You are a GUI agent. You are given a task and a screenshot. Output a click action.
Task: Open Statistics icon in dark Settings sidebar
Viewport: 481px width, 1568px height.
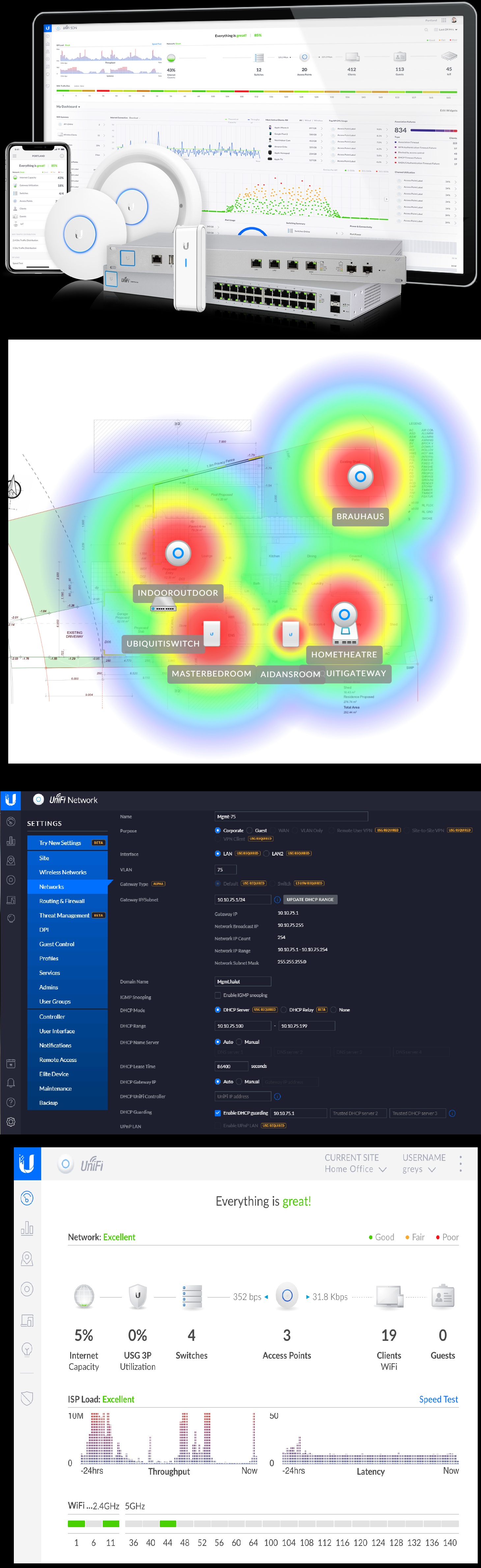(11, 841)
